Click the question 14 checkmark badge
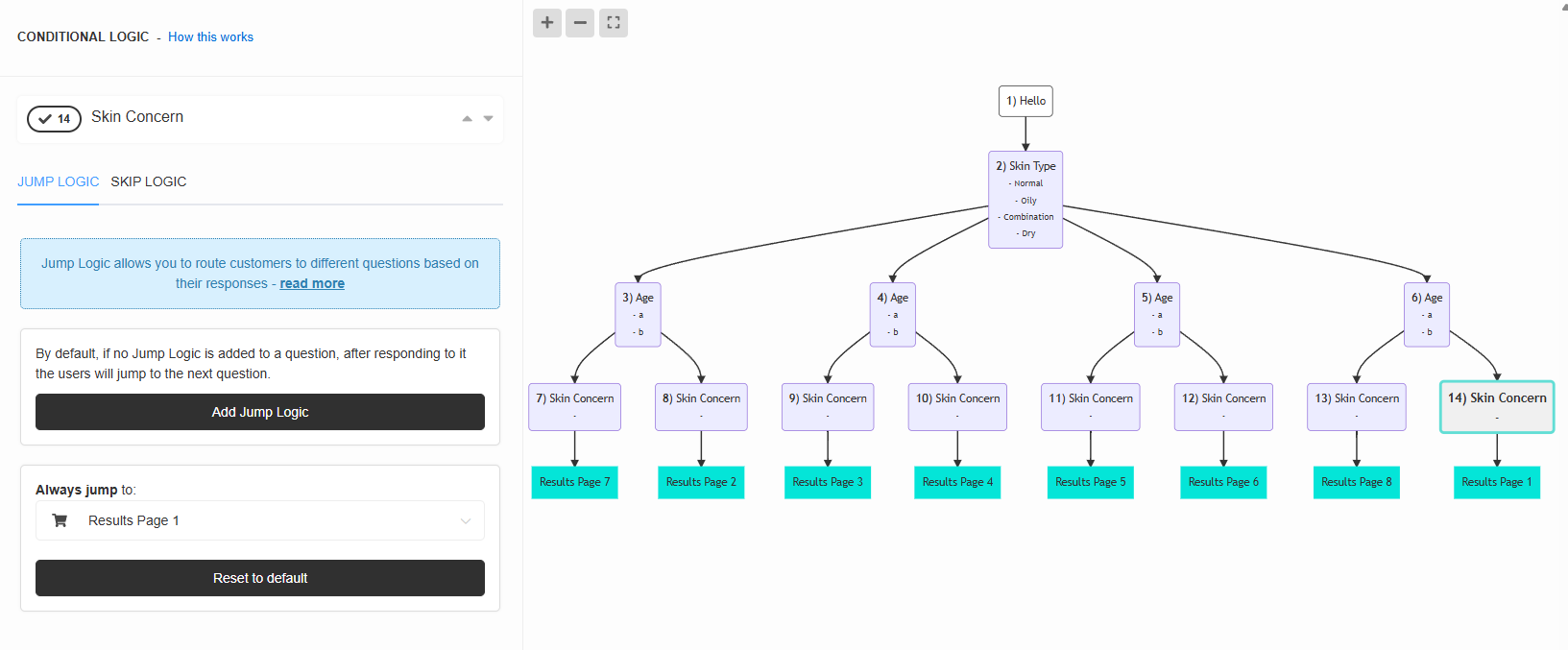 (x=54, y=119)
